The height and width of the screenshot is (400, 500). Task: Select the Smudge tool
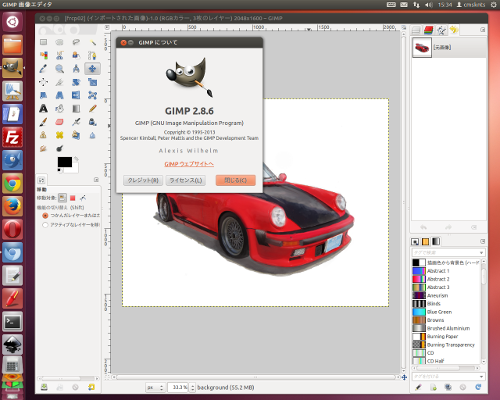coord(43,149)
